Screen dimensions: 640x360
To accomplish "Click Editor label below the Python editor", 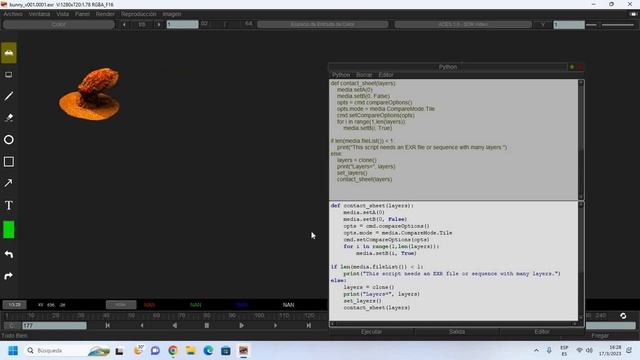I will click(x=542, y=332).
